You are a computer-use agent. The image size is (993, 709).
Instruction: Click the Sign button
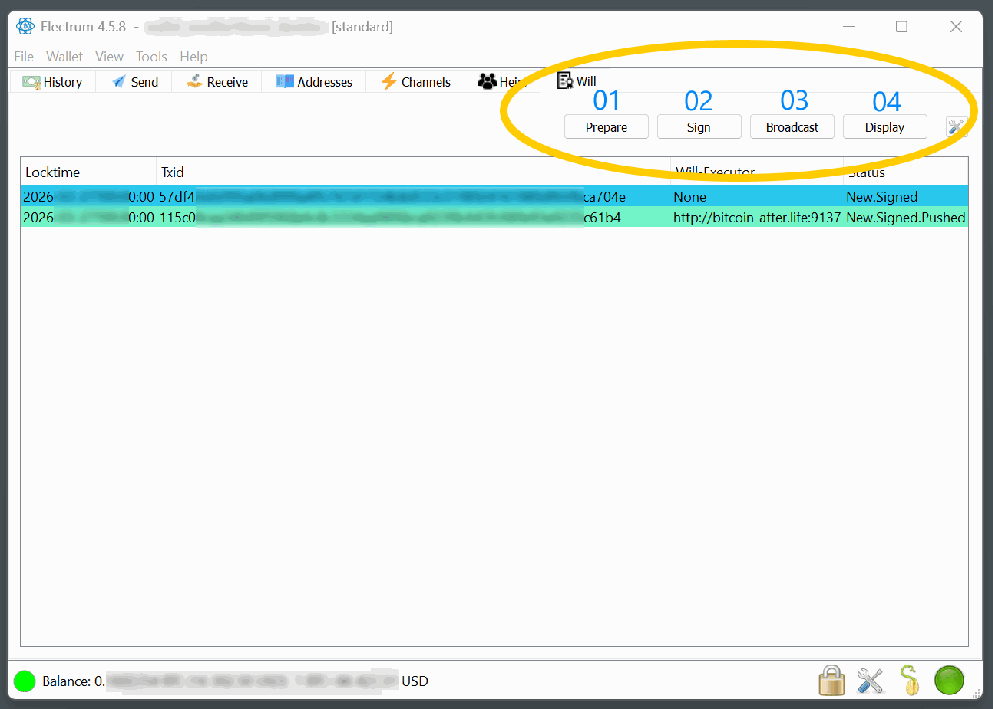tap(699, 127)
